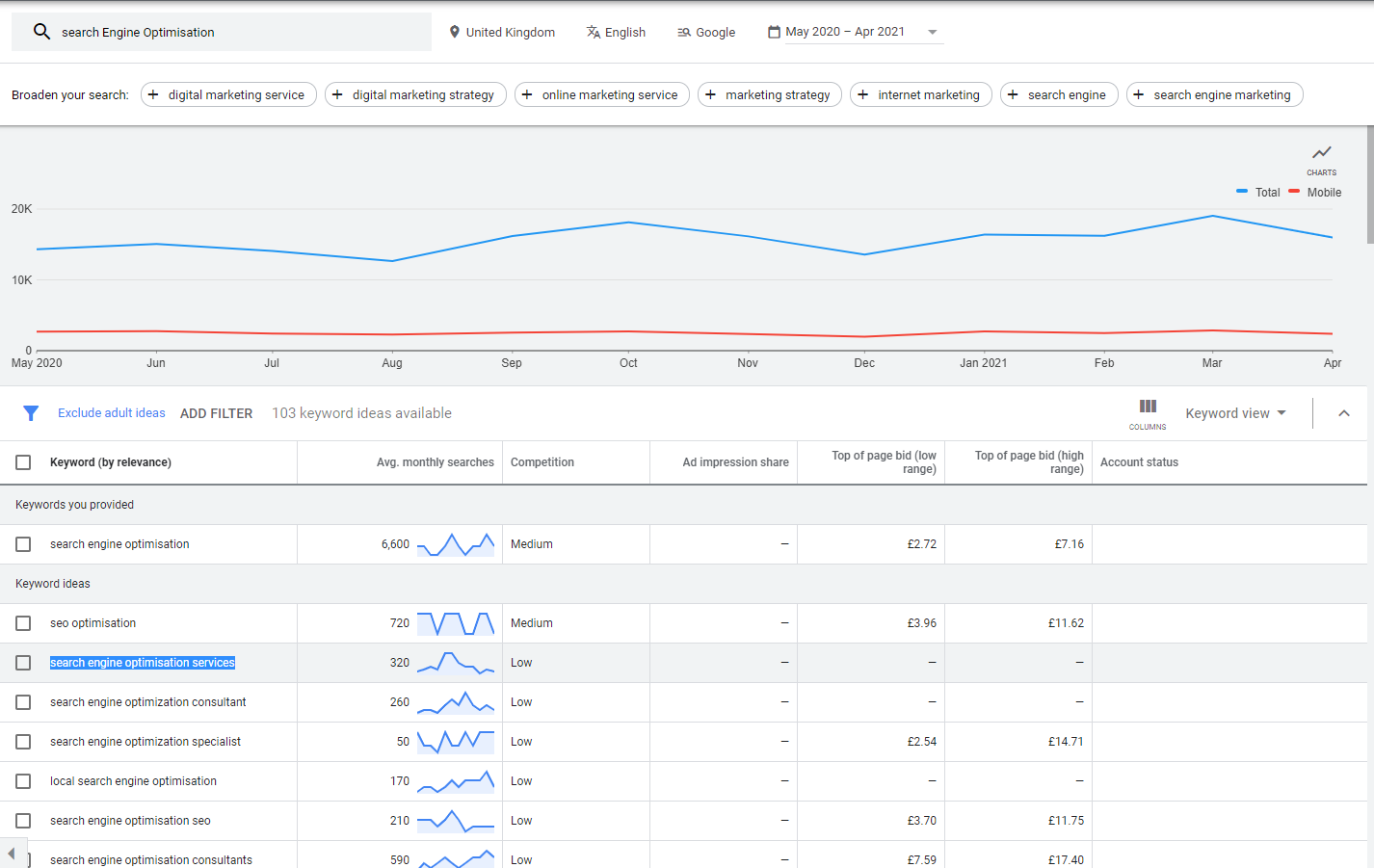The height and width of the screenshot is (868, 1374).
Task: Sort by Top of page bid (high range)
Action: coord(1029,462)
